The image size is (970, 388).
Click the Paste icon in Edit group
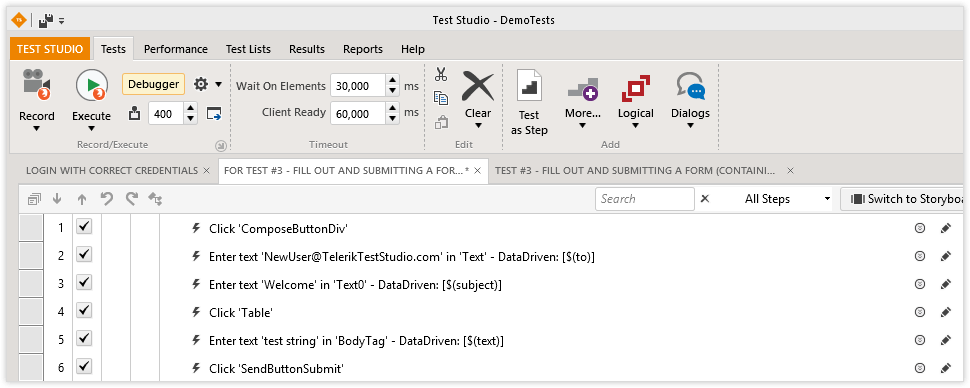click(x=441, y=122)
